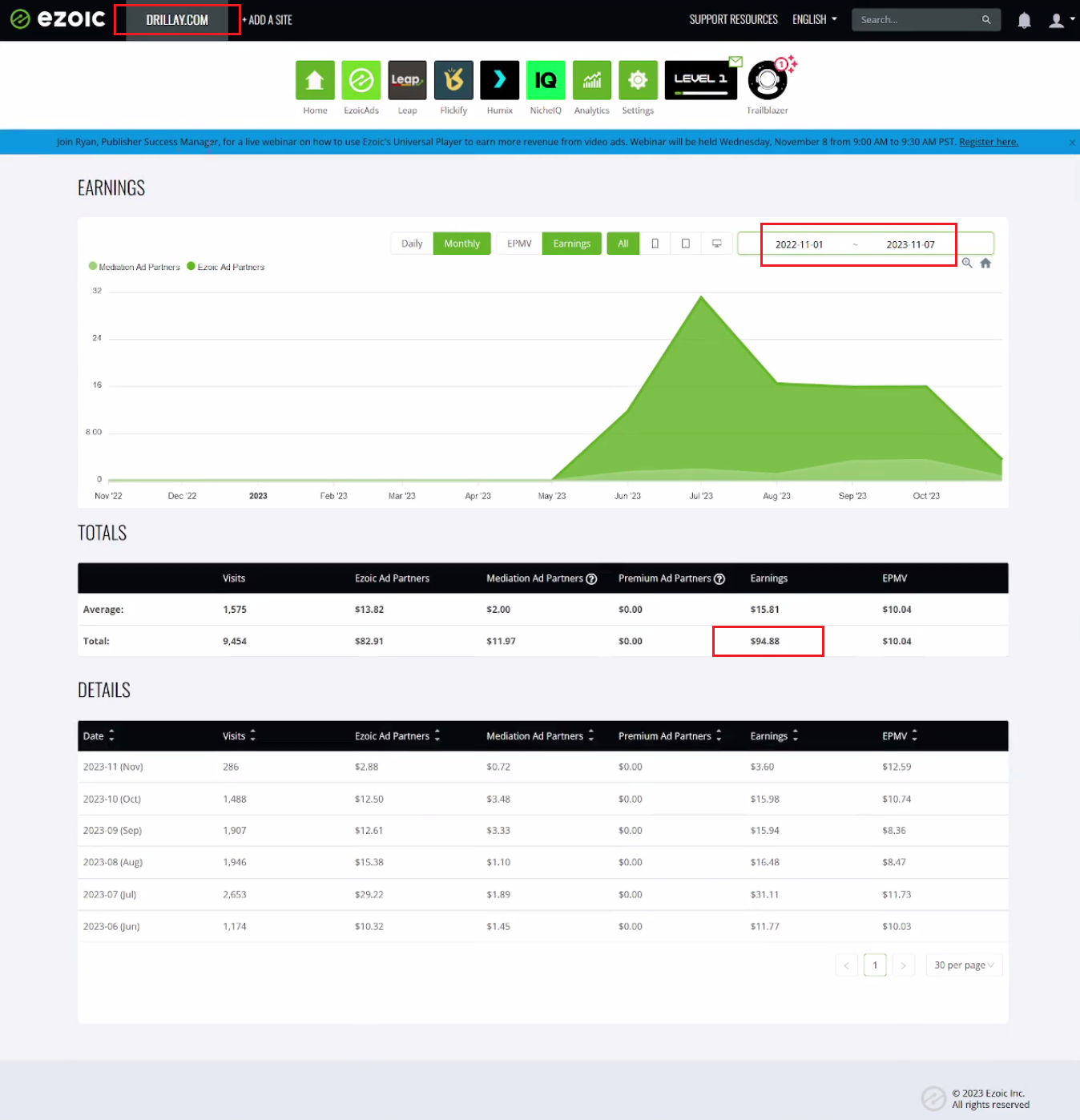Image resolution: width=1080 pixels, height=1120 pixels.
Task: Click ADD A SITE
Action: (x=267, y=20)
